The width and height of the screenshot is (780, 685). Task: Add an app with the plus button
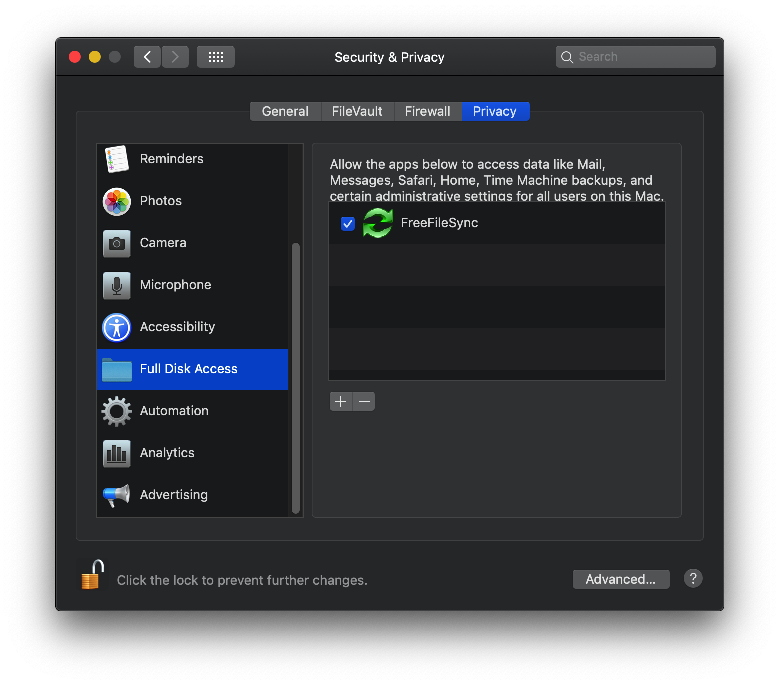tap(341, 401)
